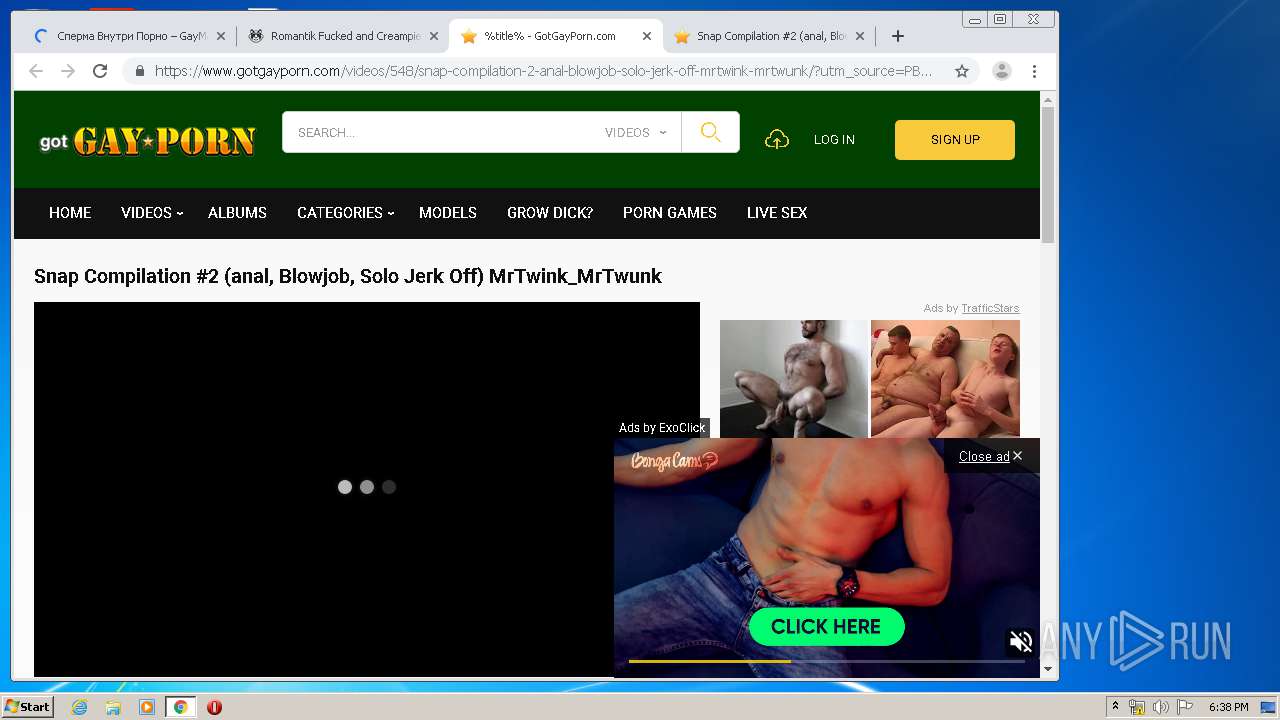The image size is (1280, 720).
Task: Click the green CLICK HERE button
Action: pos(826,627)
